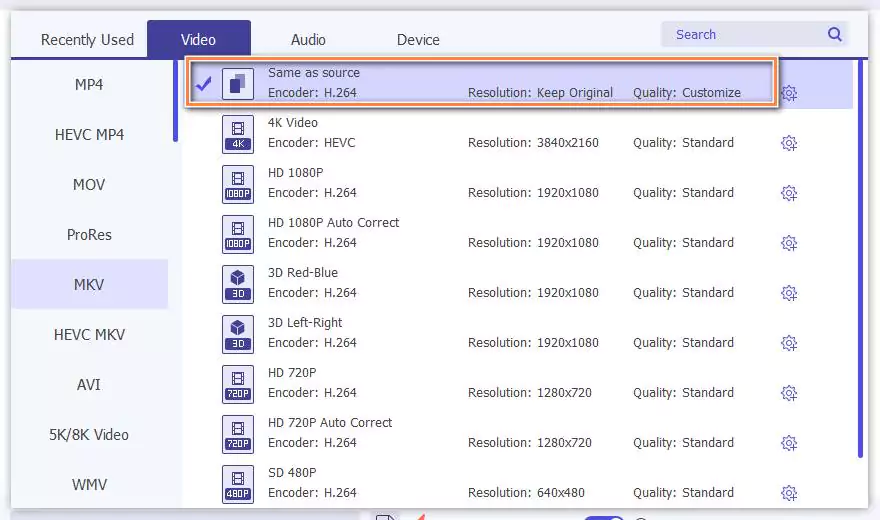Screen dimensions: 880x520
Task: Open settings gear for SD 480P preset
Action: click(789, 493)
